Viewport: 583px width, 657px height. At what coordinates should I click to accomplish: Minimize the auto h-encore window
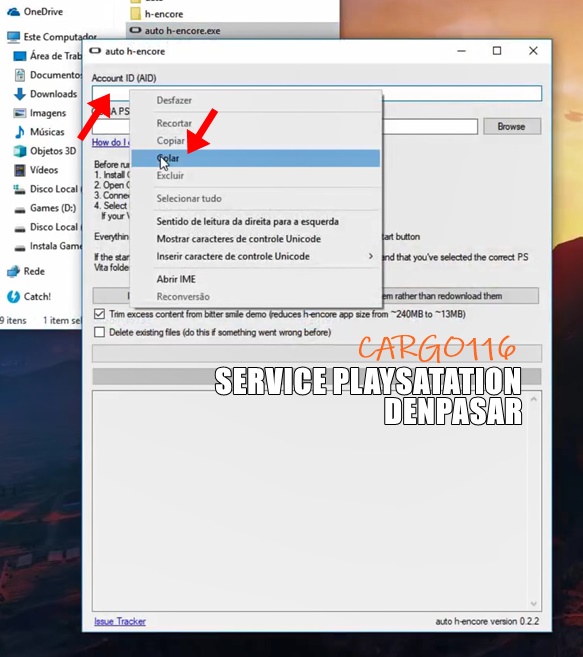[x=461, y=51]
